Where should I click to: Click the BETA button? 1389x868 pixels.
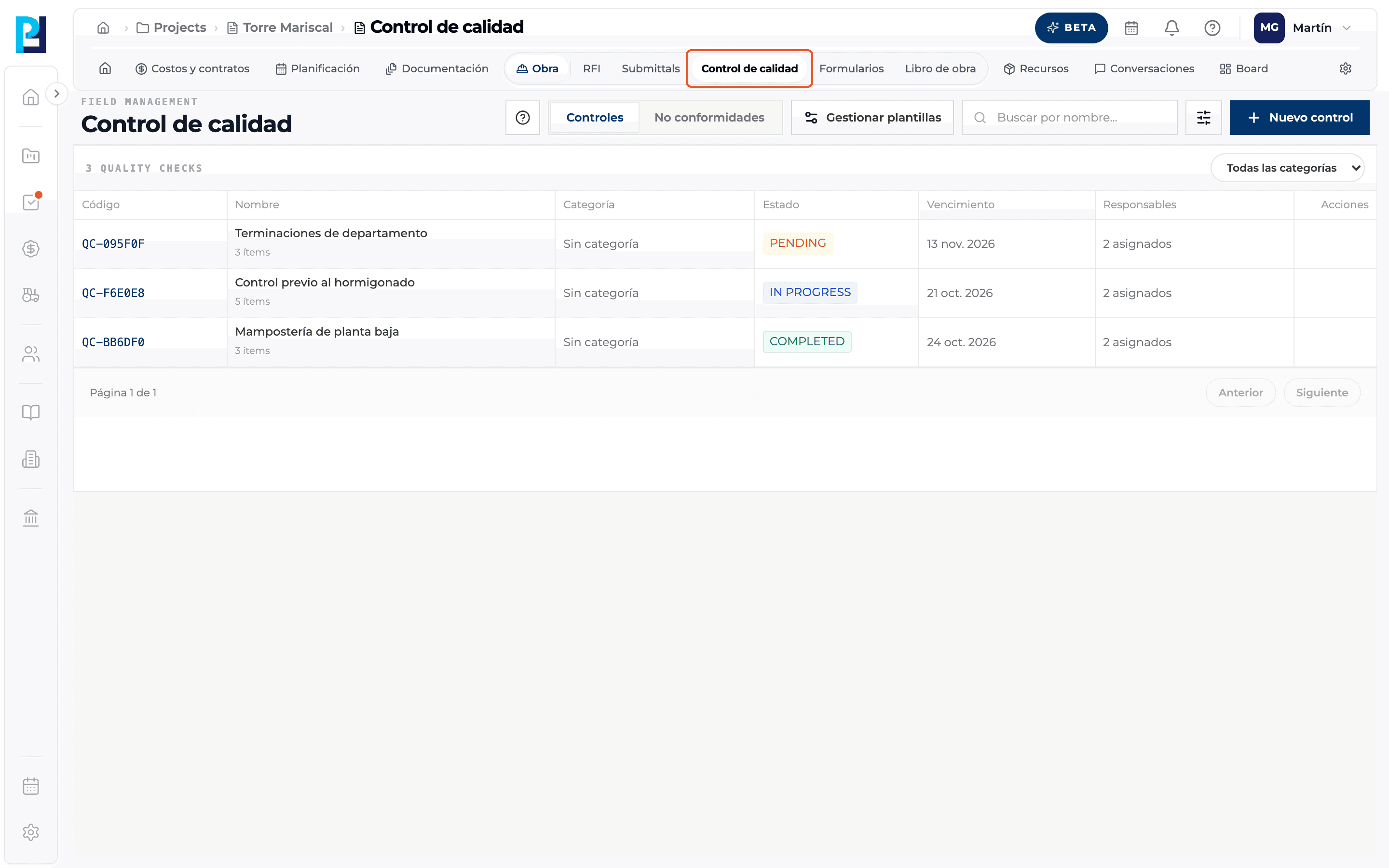[1071, 27]
